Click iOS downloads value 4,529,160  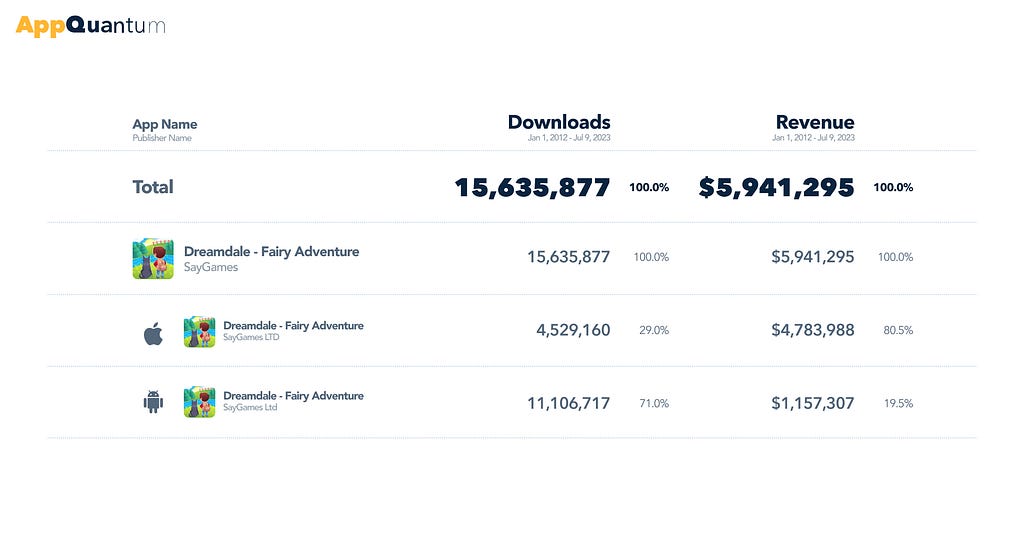coord(573,330)
